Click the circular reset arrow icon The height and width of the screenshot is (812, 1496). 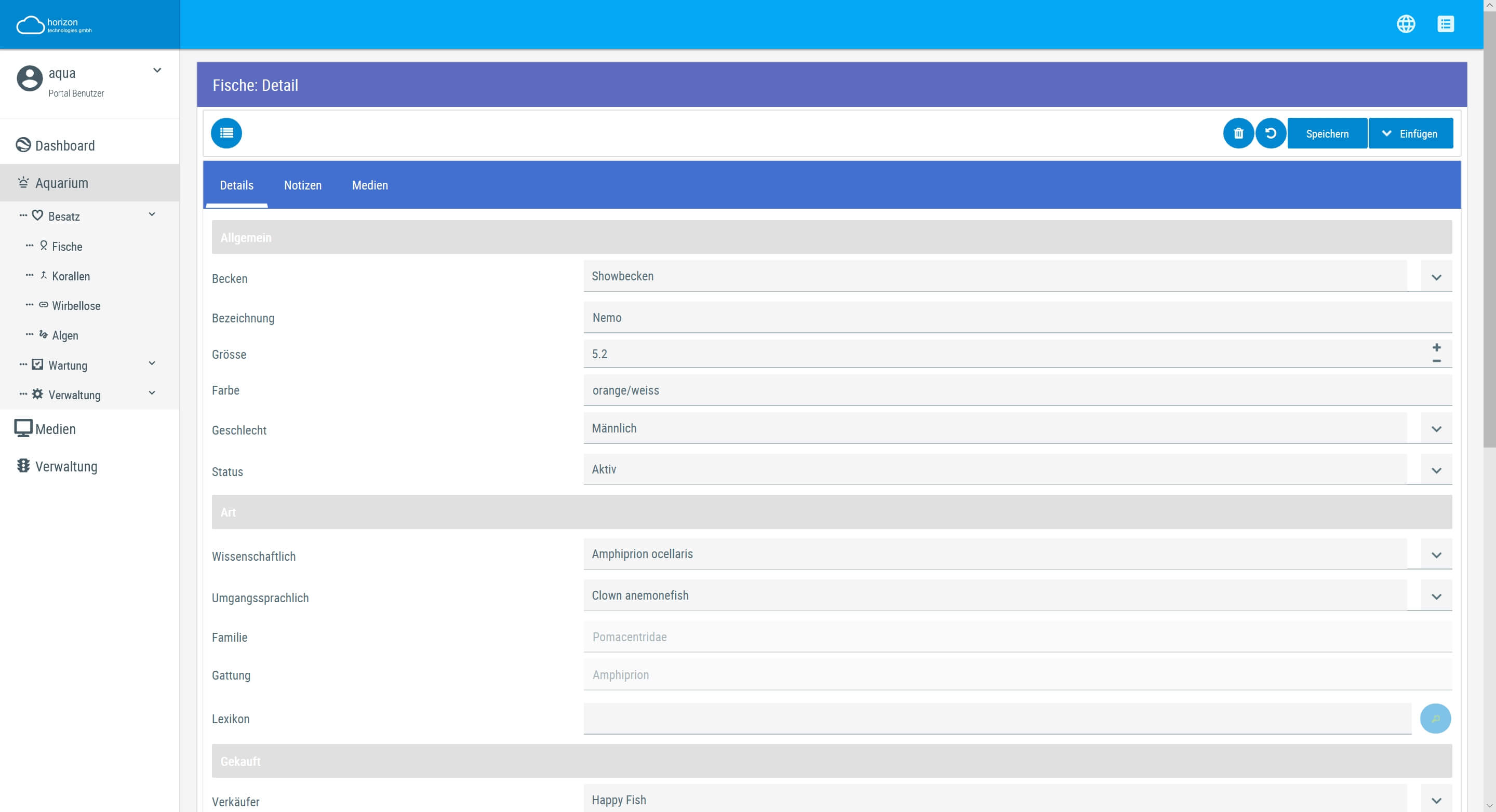coord(1270,133)
